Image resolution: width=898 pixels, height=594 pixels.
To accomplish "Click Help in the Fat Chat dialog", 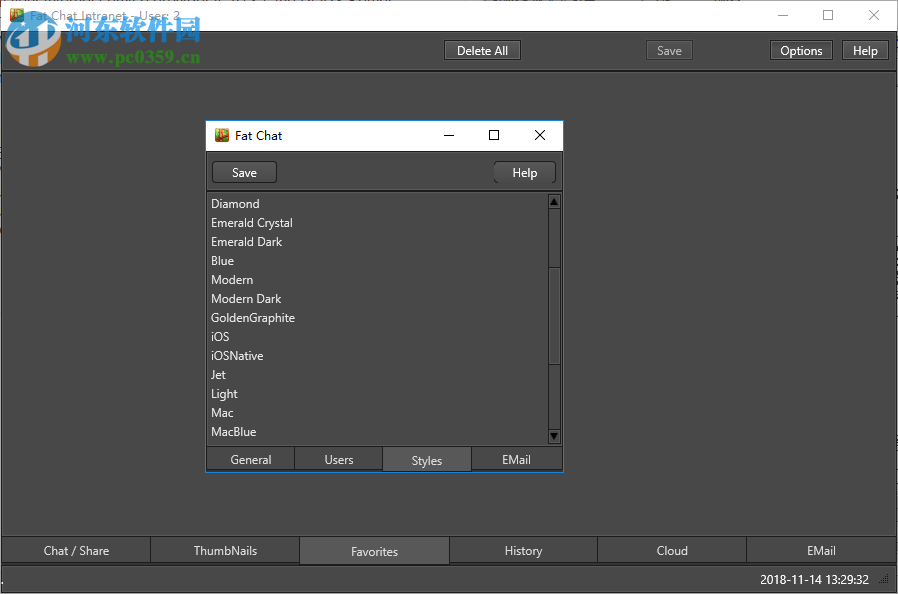I will [x=525, y=172].
